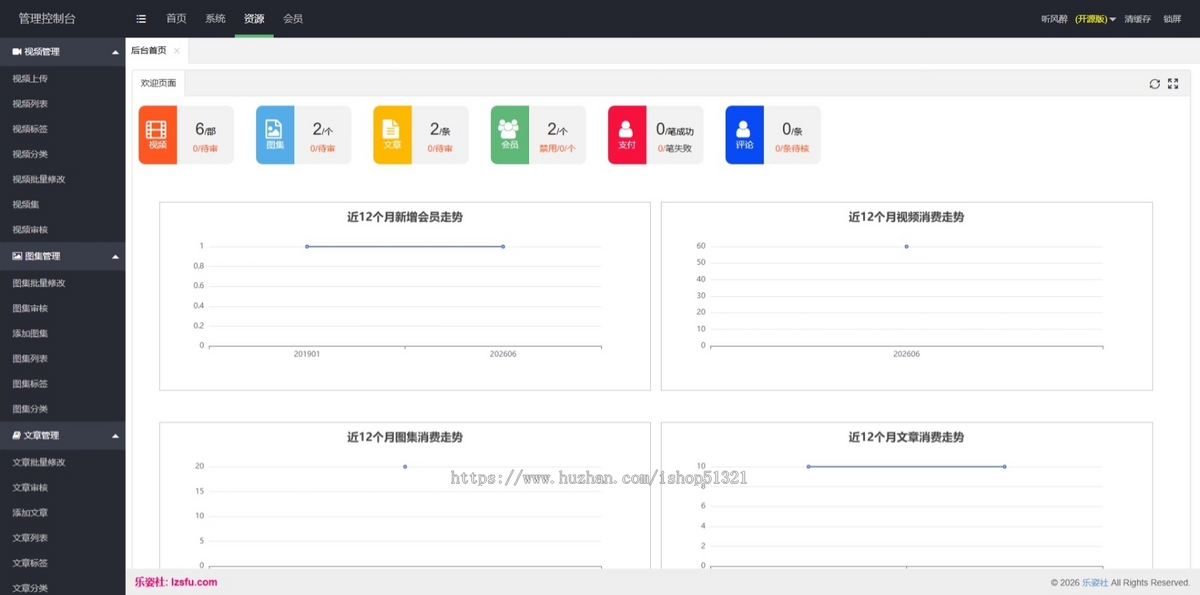Click the 近12个月图集消费走势 chart title
The height and width of the screenshot is (595, 1200).
[405, 437]
